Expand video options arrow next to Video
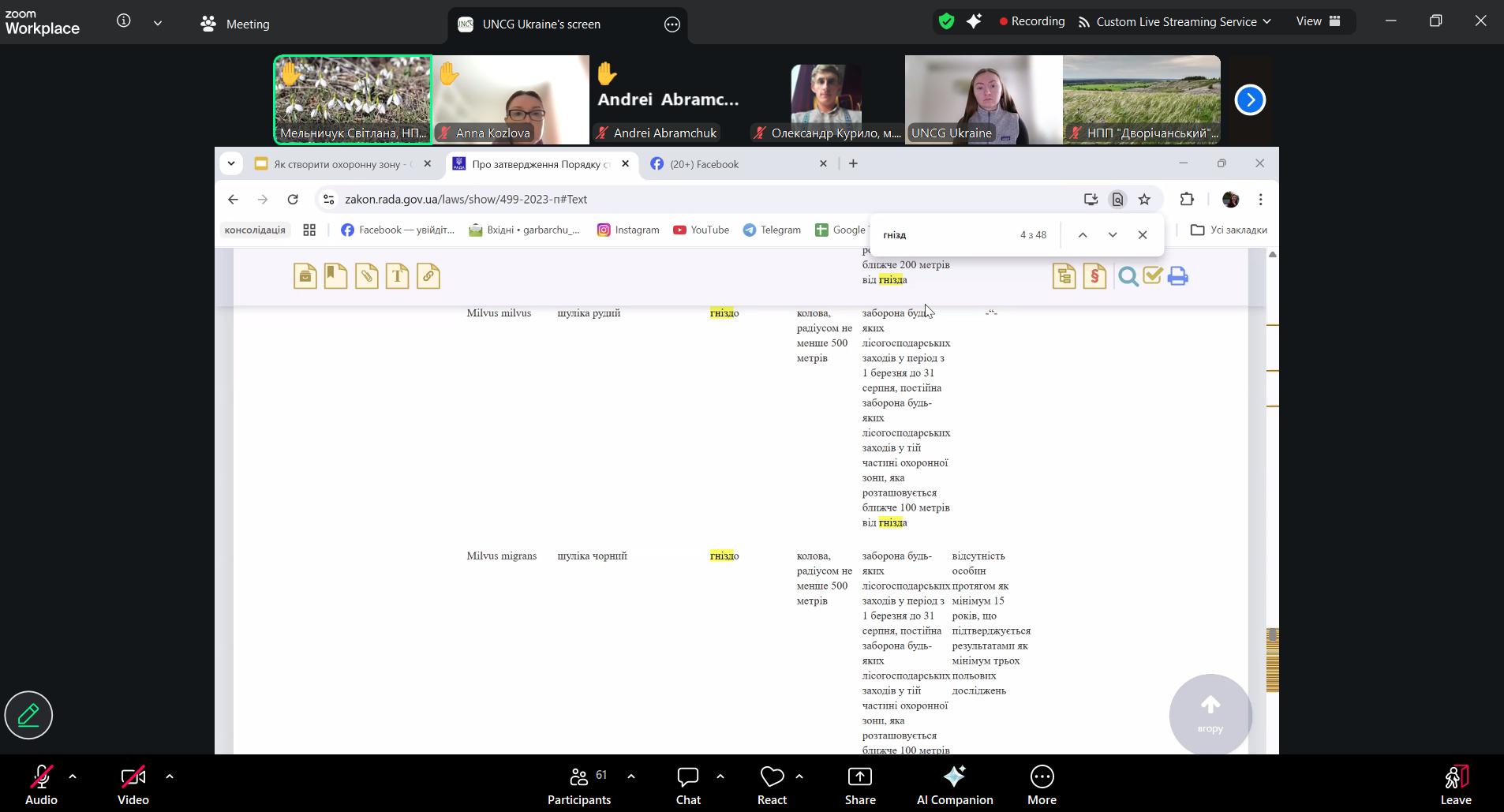Image resolution: width=1504 pixels, height=812 pixels. (170, 776)
